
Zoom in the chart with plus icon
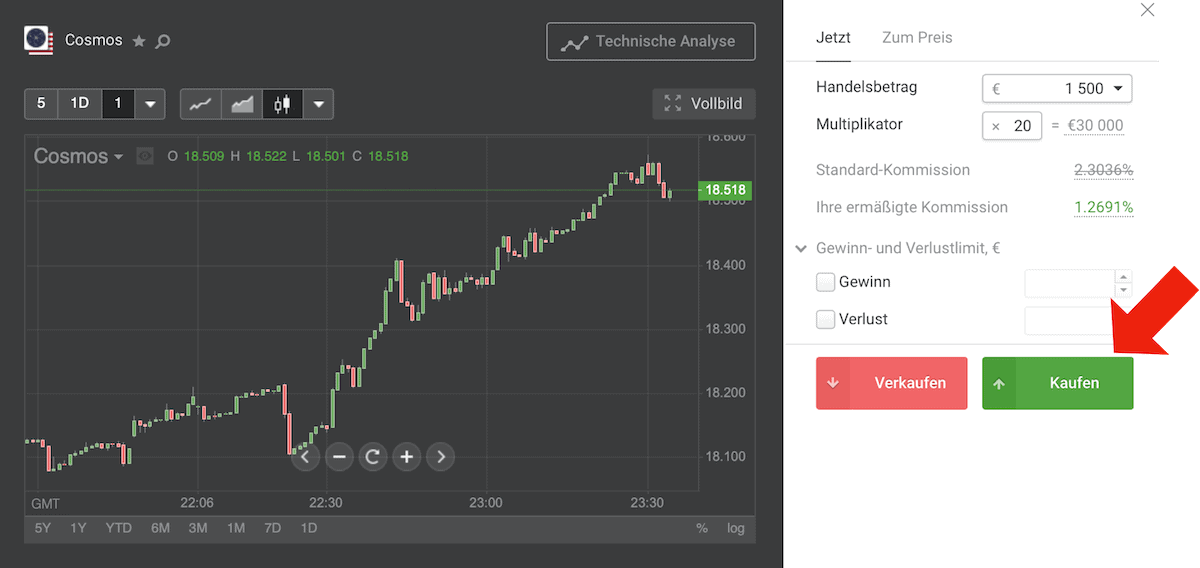click(406, 457)
